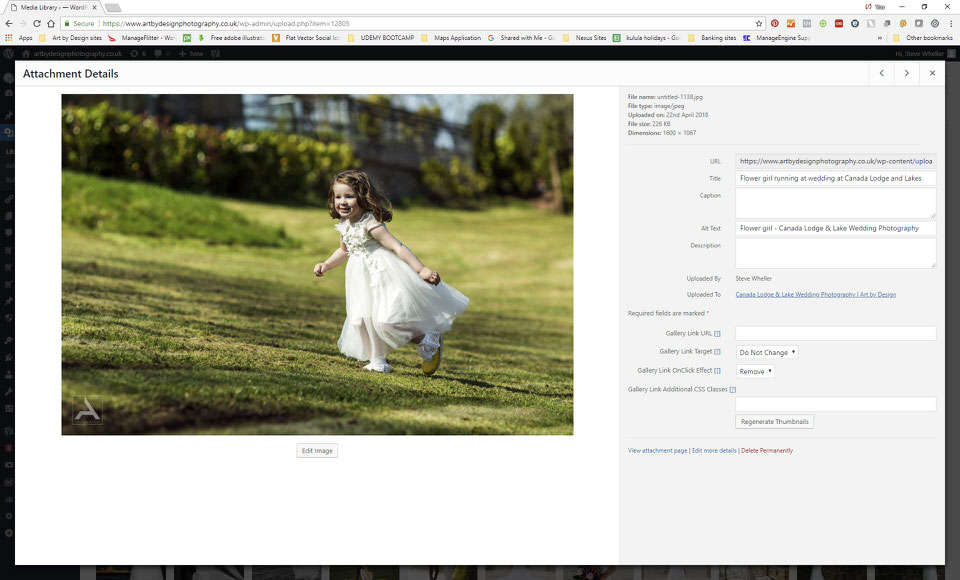Click the flower girl photo preview
This screenshot has width=960, height=580.
[317, 265]
